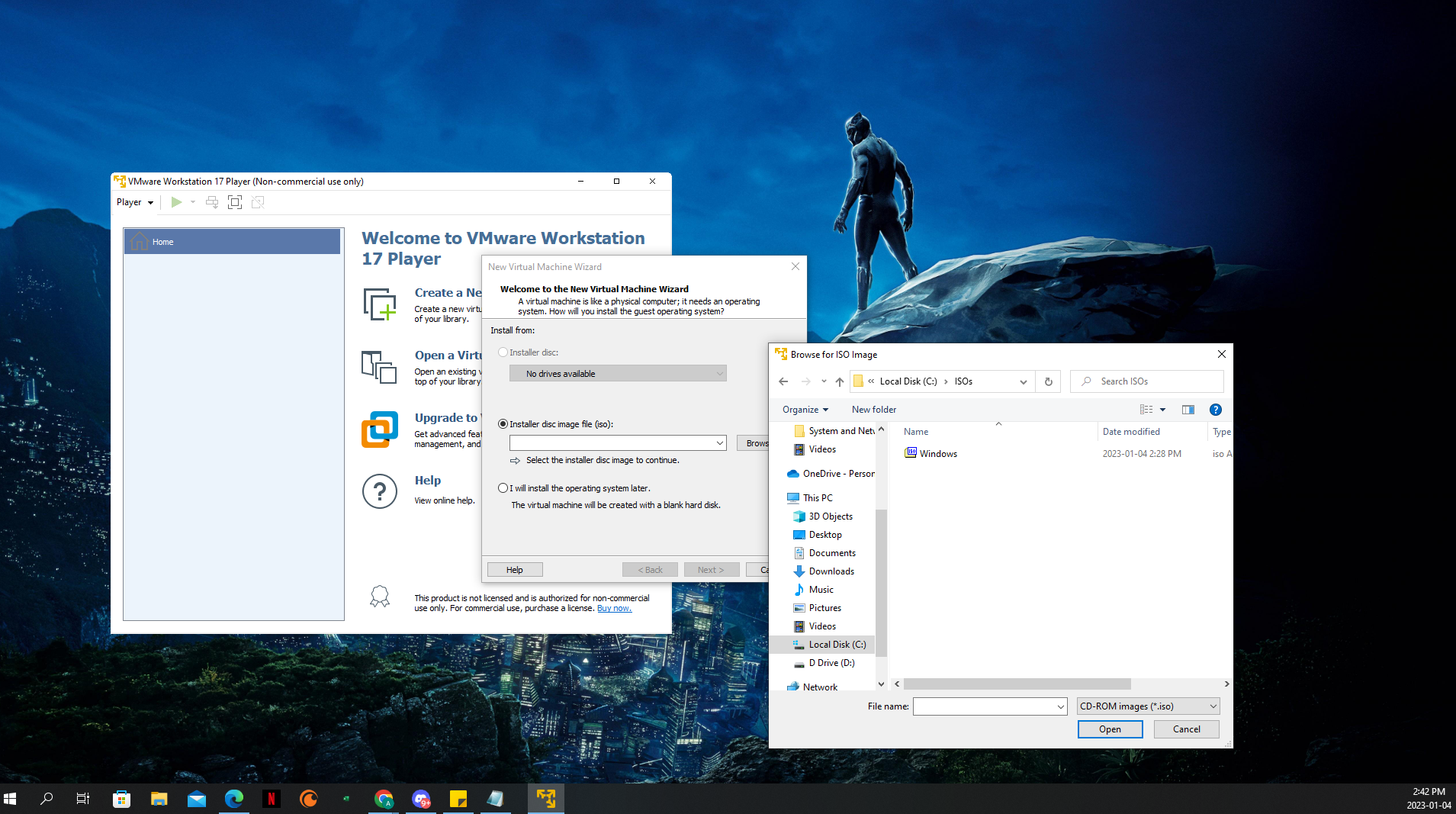
Task: Click the Refresh button beside the address bar
Action: 1048,381
